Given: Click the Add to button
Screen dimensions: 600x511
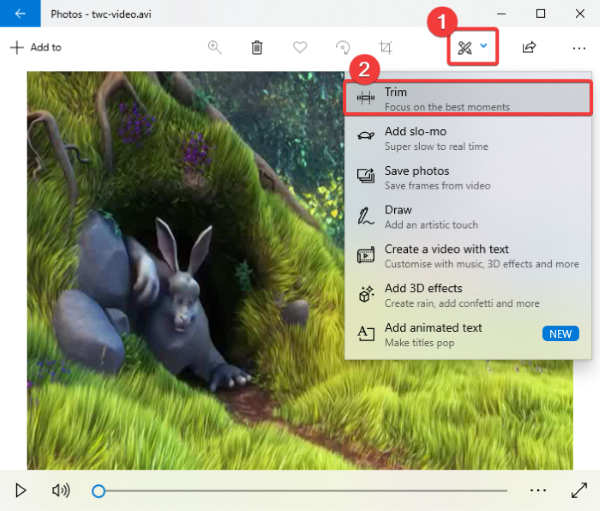Looking at the screenshot, I should point(36,47).
